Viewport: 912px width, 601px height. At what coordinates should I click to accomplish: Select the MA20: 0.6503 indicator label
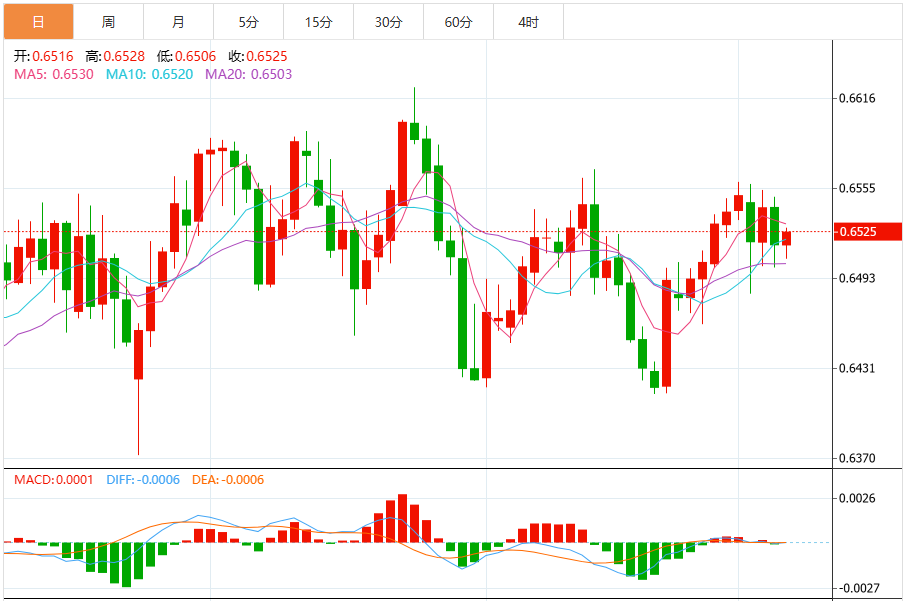[249, 74]
